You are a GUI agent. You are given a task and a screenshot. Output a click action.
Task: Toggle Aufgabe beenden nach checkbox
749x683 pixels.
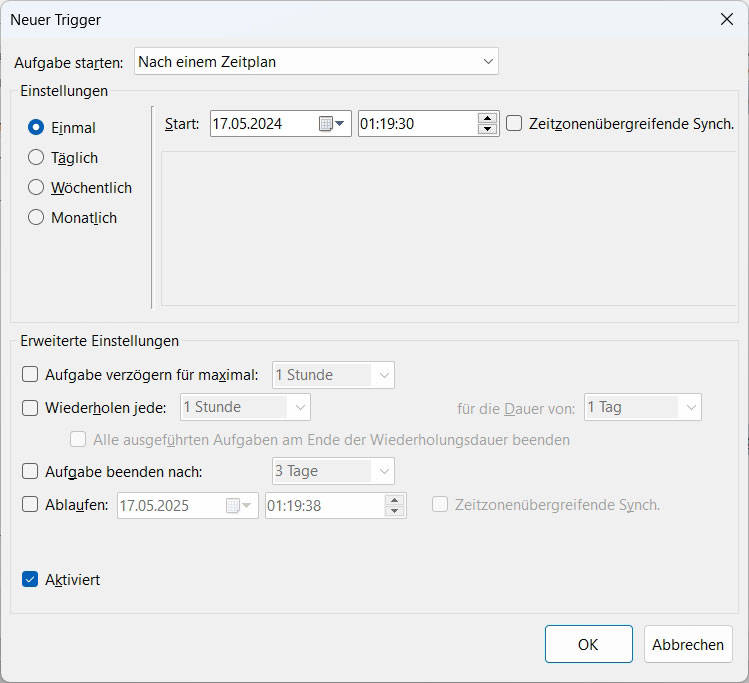(x=31, y=471)
